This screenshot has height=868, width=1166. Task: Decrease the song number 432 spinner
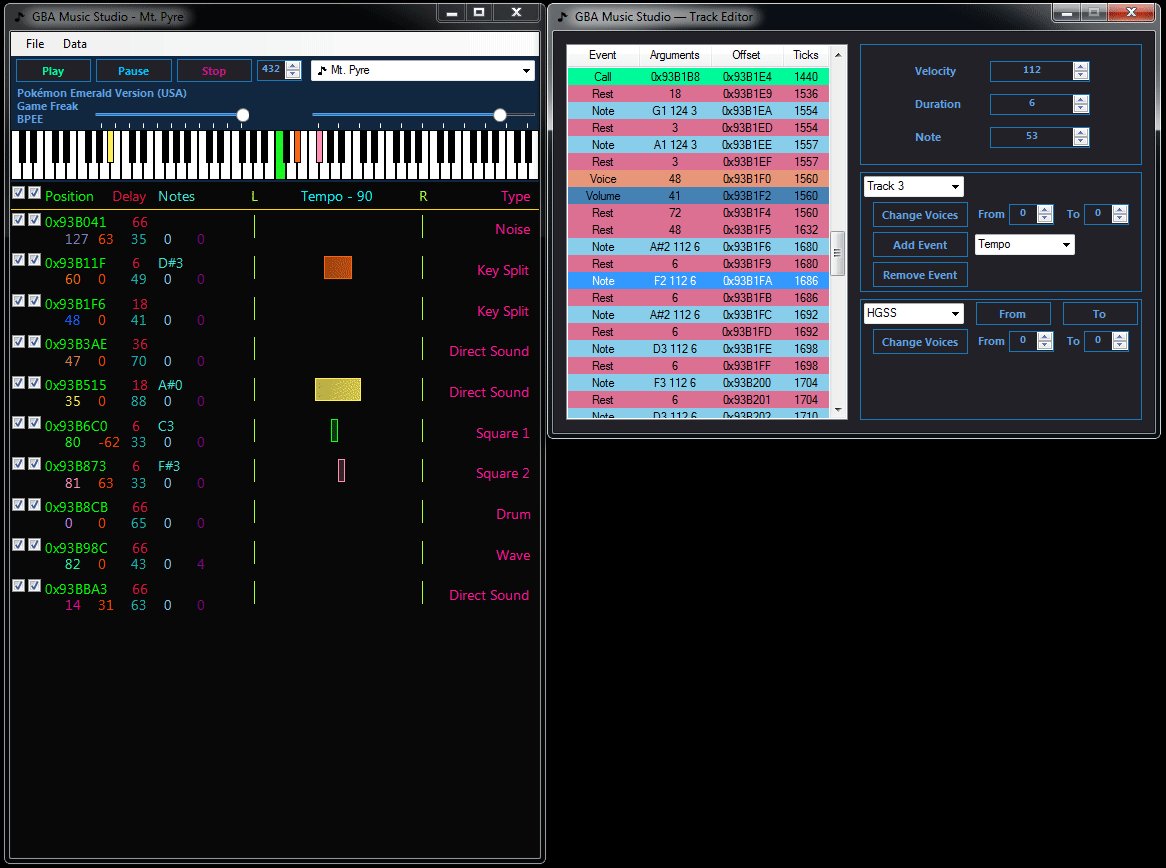pos(293,74)
